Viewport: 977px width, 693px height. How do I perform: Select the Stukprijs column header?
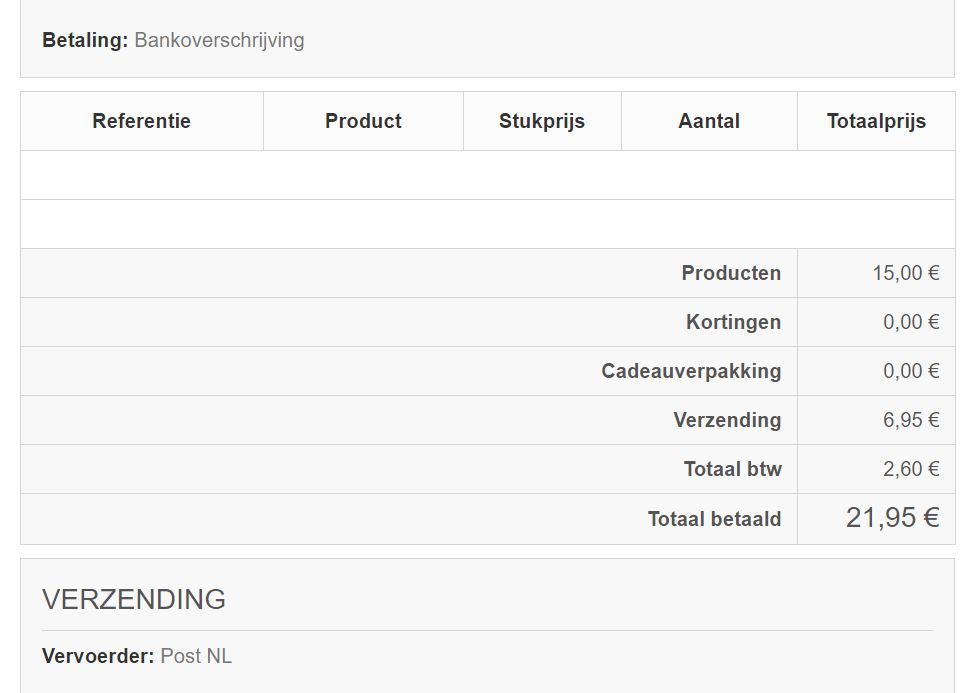(x=542, y=121)
